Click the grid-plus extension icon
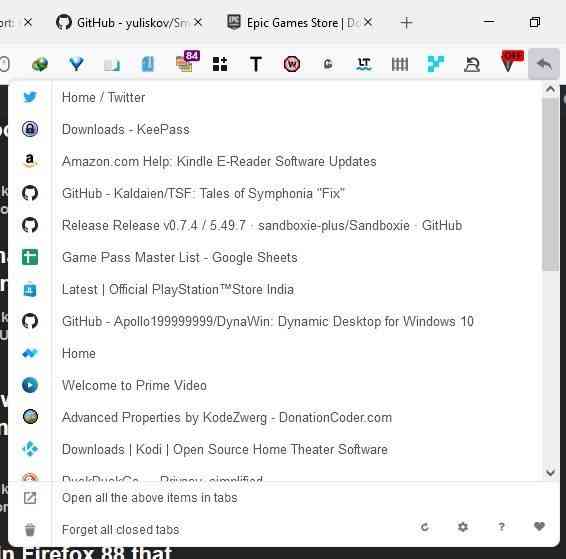Viewport: 566px width, 559px height. tap(219, 64)
